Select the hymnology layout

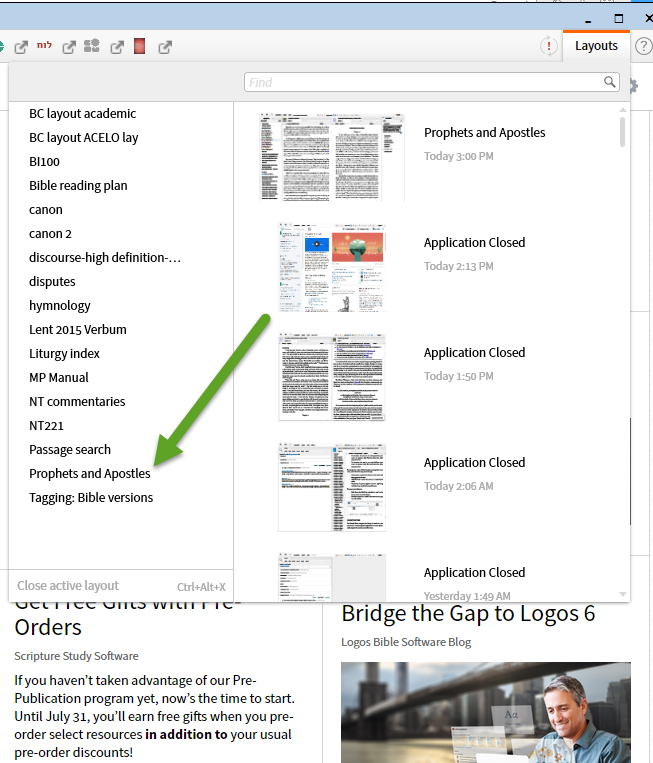click(60, 306)
